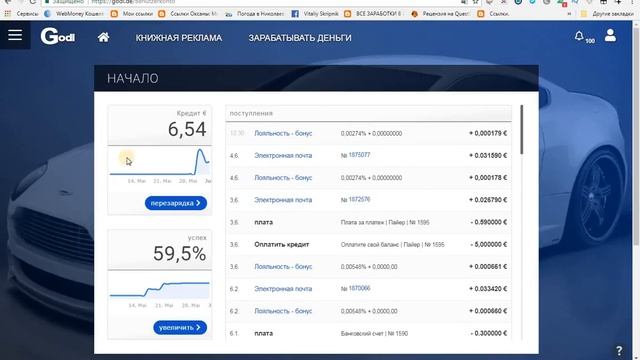640x360 pixels.
Task: Open the user profile icon
Action: (x=610, y=36)
